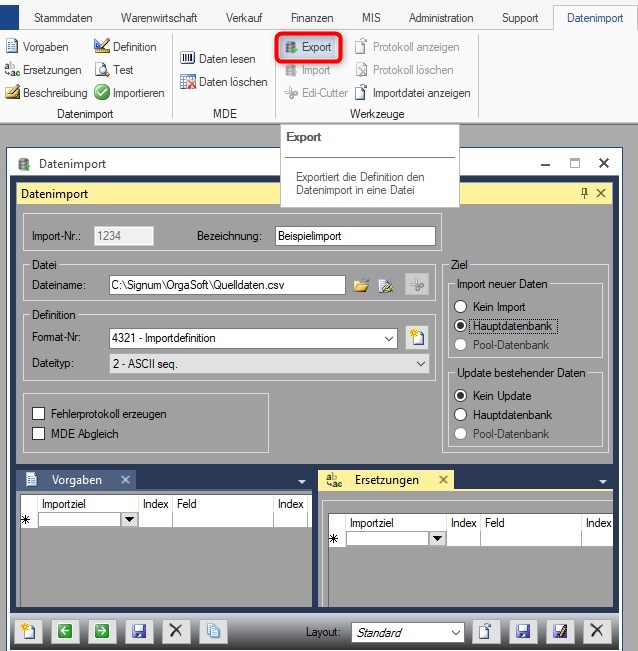Image resolution: width=638 pixels, height=651 pixels.
Task: Click green left arrow in bottom toolbar
Action: click(65, 631)
